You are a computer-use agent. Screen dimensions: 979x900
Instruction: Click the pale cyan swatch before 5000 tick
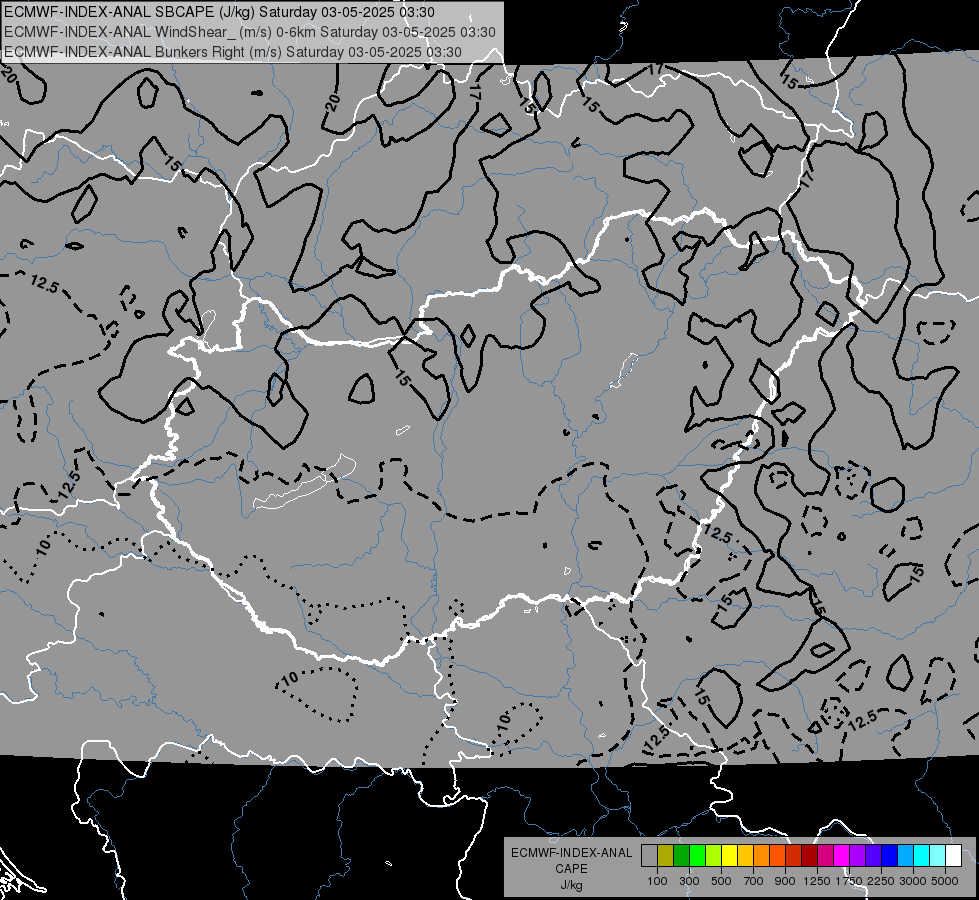point(938,856)
